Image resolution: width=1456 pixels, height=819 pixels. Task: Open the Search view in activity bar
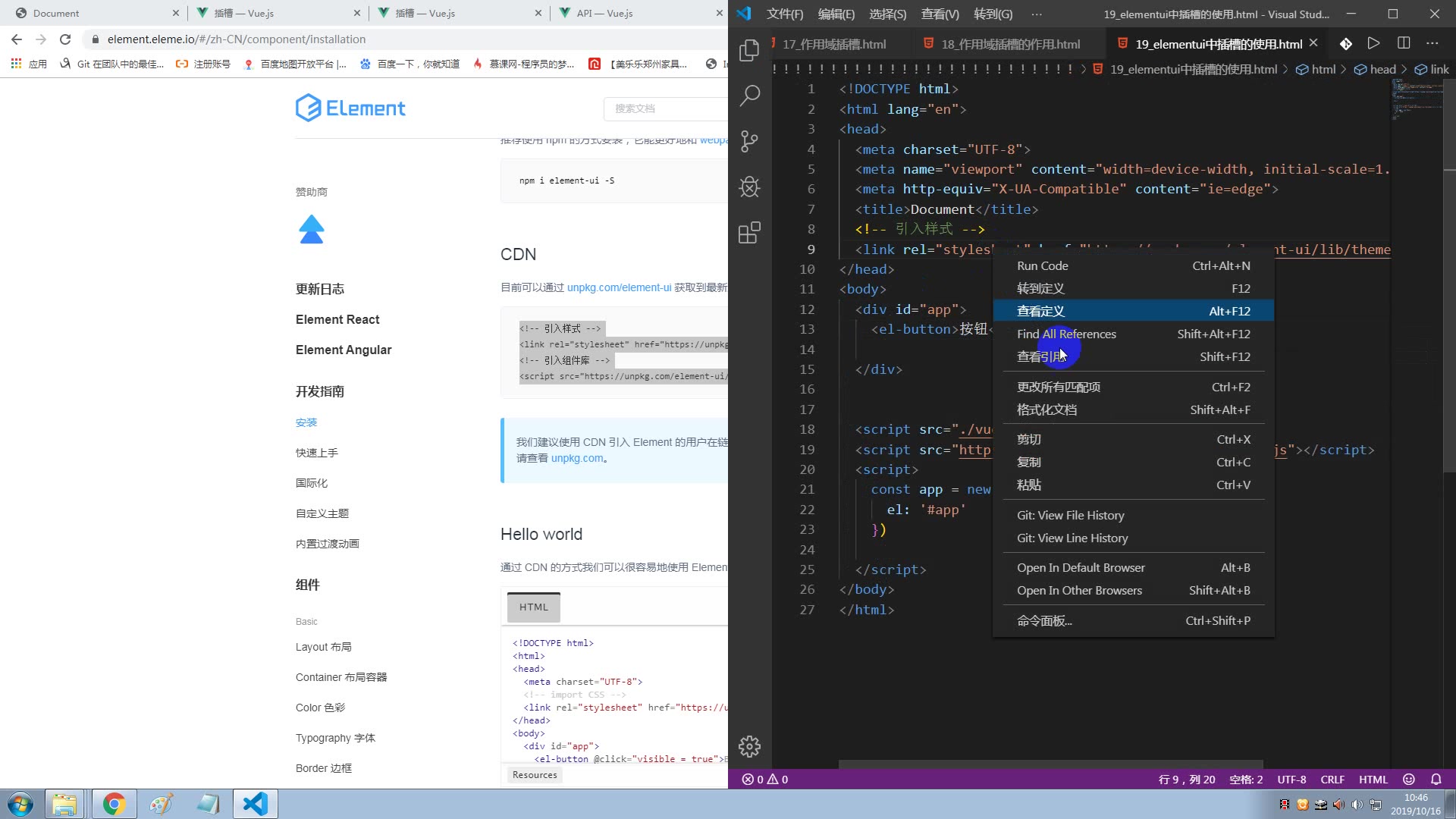(x=749, y=96)
